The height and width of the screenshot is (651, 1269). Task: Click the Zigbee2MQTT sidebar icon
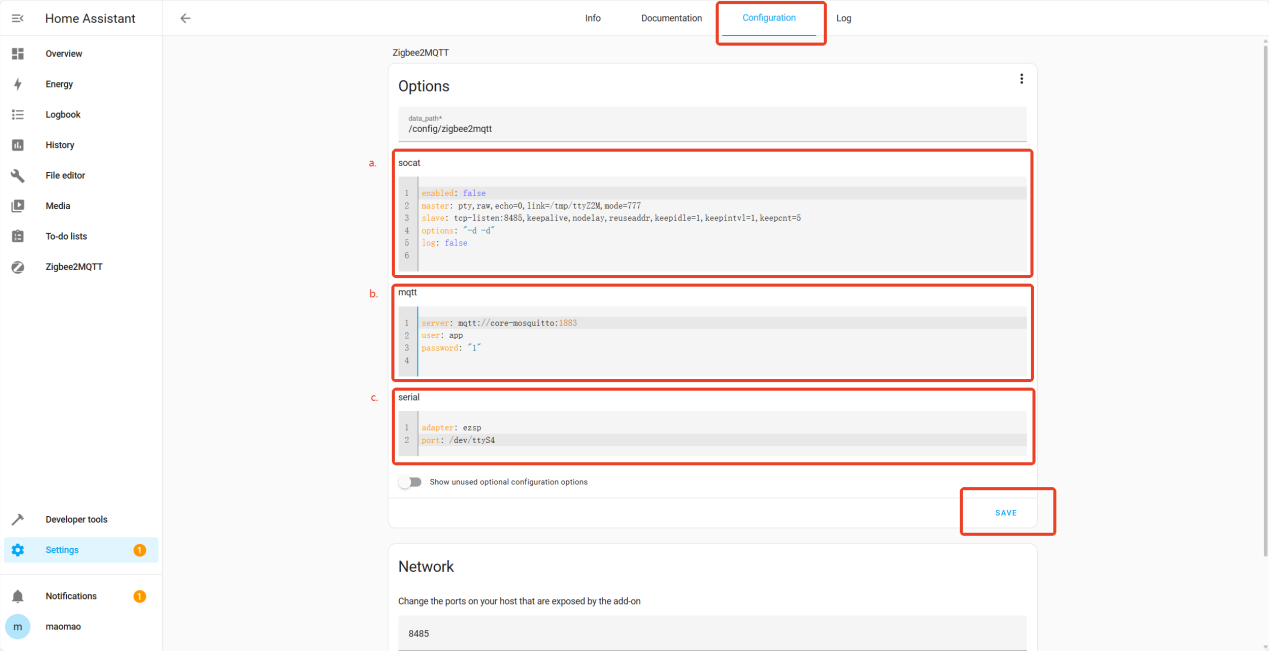(17, 267)
